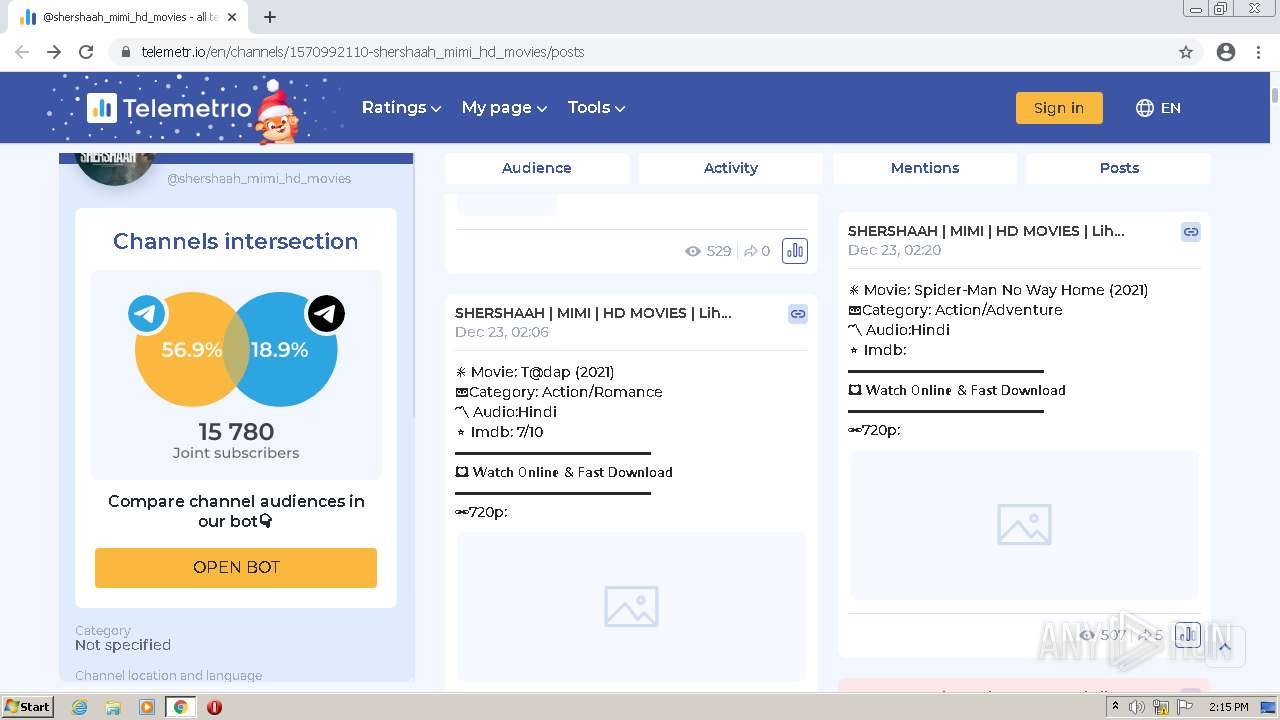Open the media player taskbar icon
The image size is (1280, 720).
(x=147, y=707)
